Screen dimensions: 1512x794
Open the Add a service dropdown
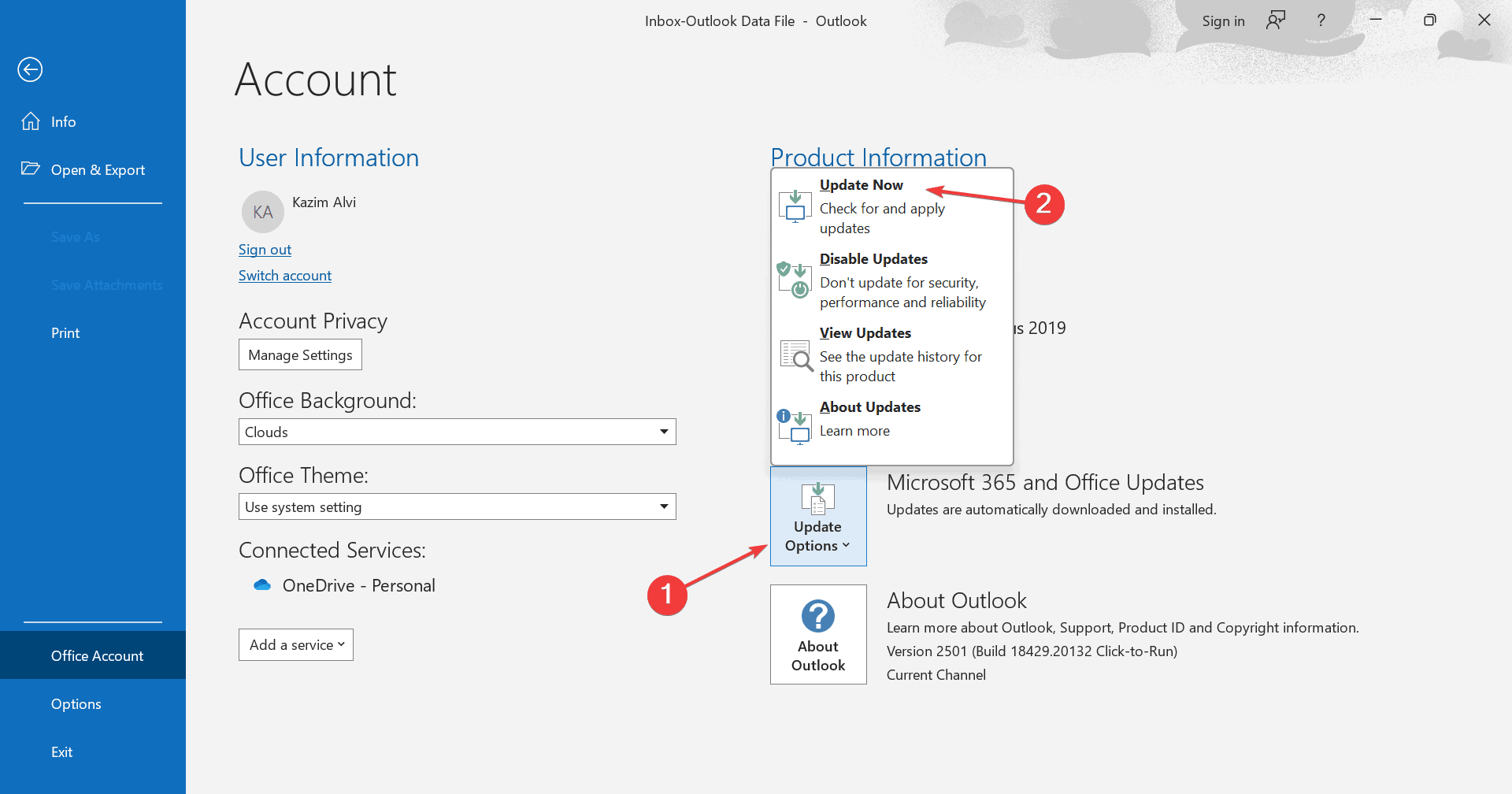coord(296,644)
